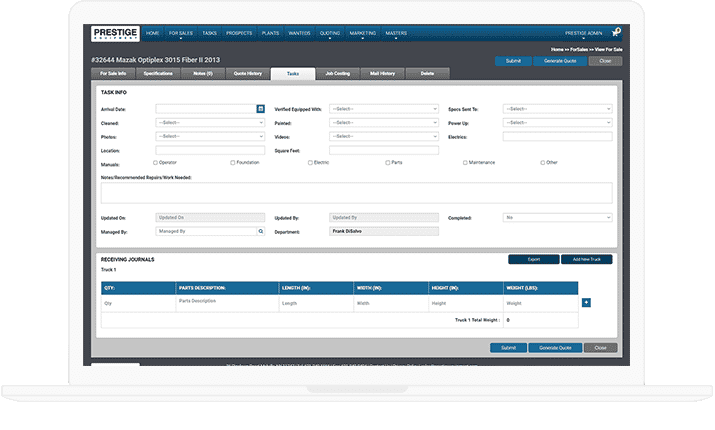Click the Add New Truck button
Image resolution: width=715 pixels, height=430 pixels.
pos(586,259)
